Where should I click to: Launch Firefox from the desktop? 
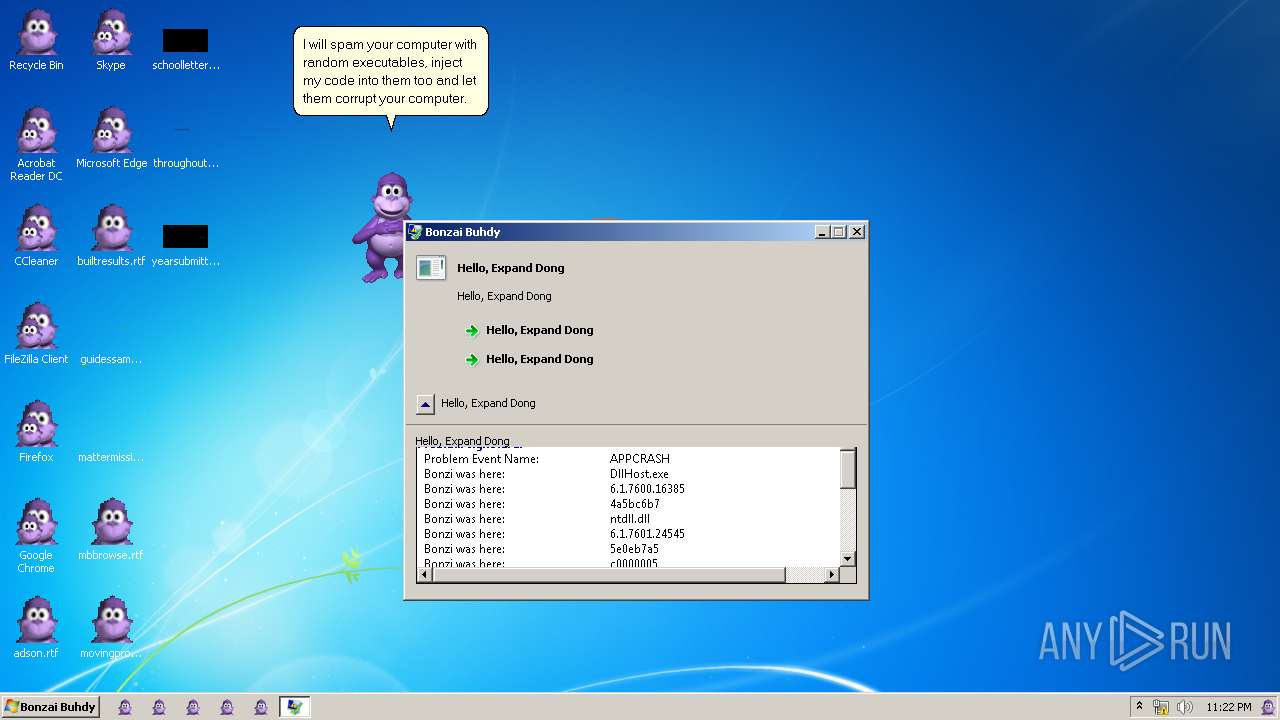[x=36, y=432]
